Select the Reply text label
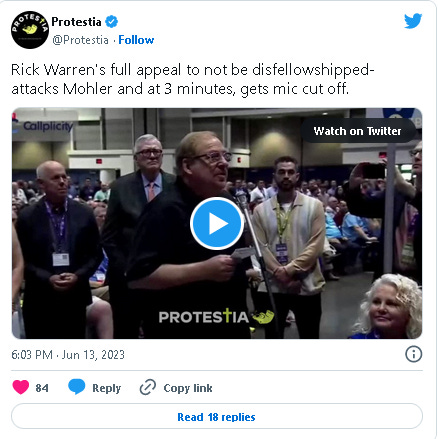The width and height of the screenshot is (438, 439). tap(106, 388)
